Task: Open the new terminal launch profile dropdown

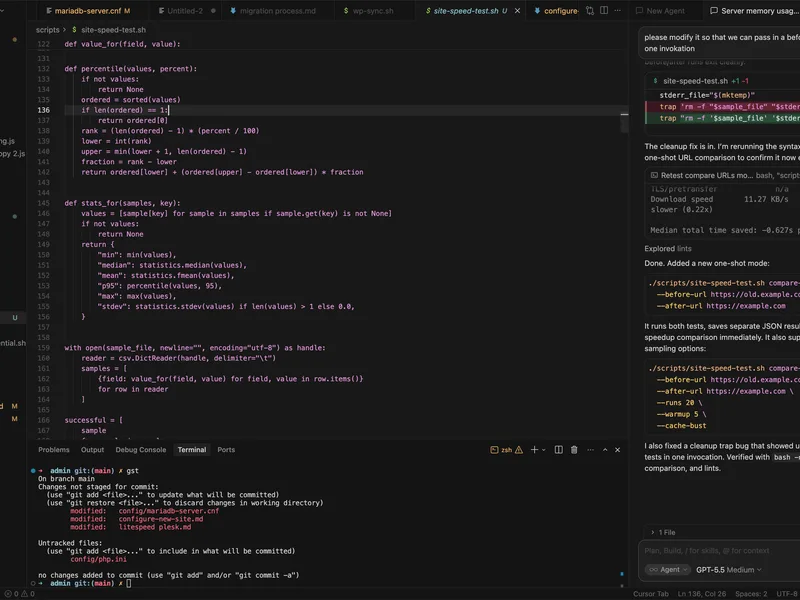Action: (544, 450)
